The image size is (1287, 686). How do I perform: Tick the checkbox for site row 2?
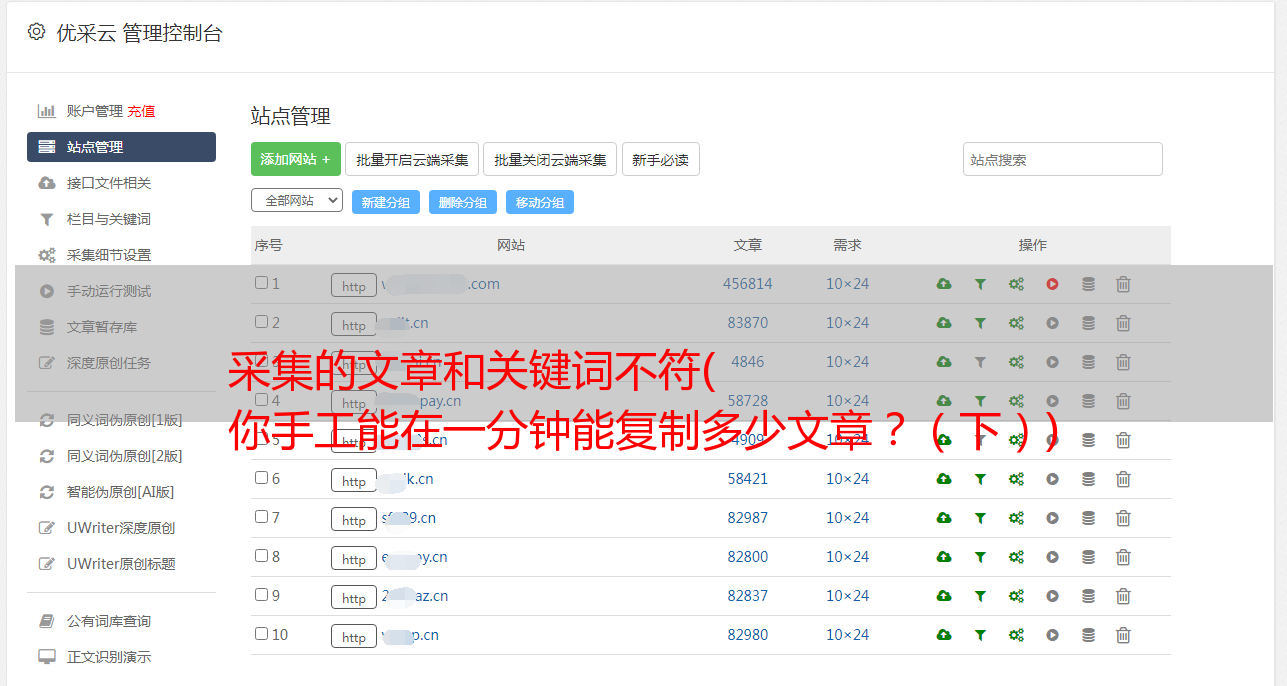pos(262,322)
